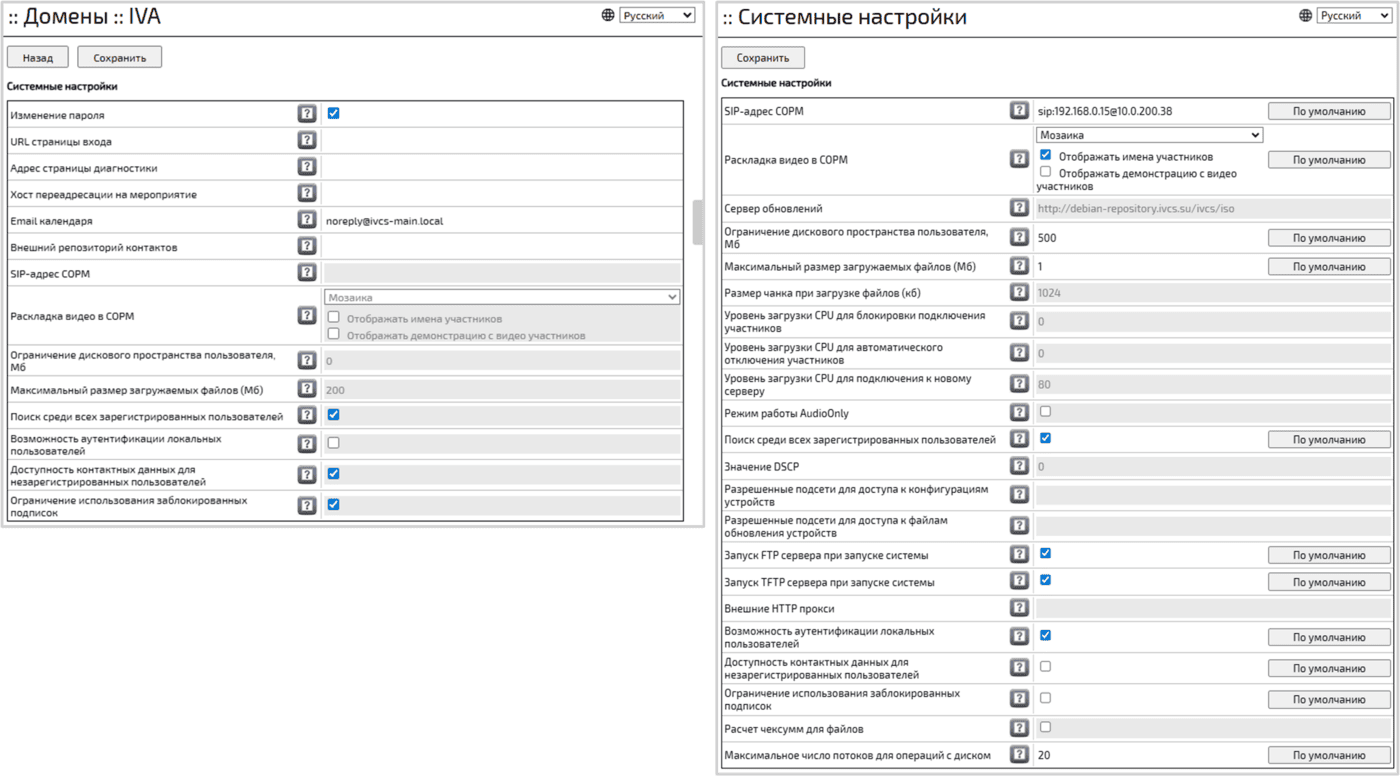This screenshot has width=1400, height=776.
Task: Open help icon for Email календаря
Action: point(307,220)
